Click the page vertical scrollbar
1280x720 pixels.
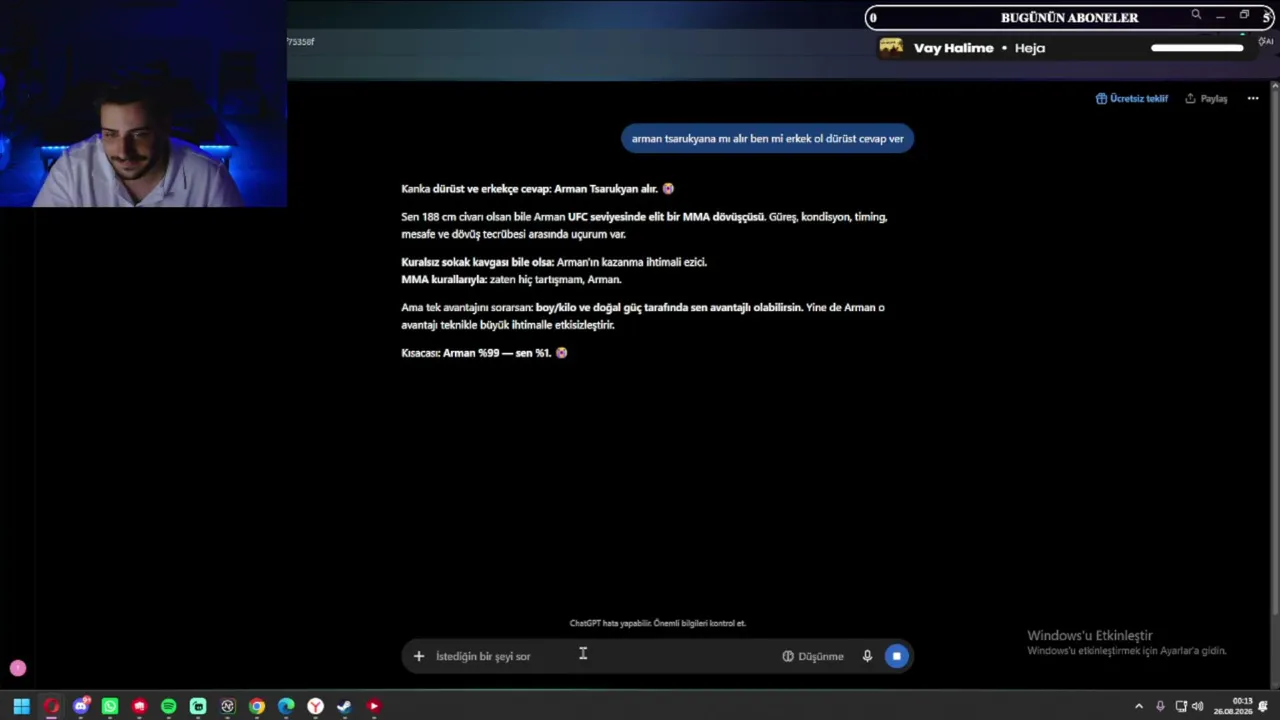[1274, 350]
